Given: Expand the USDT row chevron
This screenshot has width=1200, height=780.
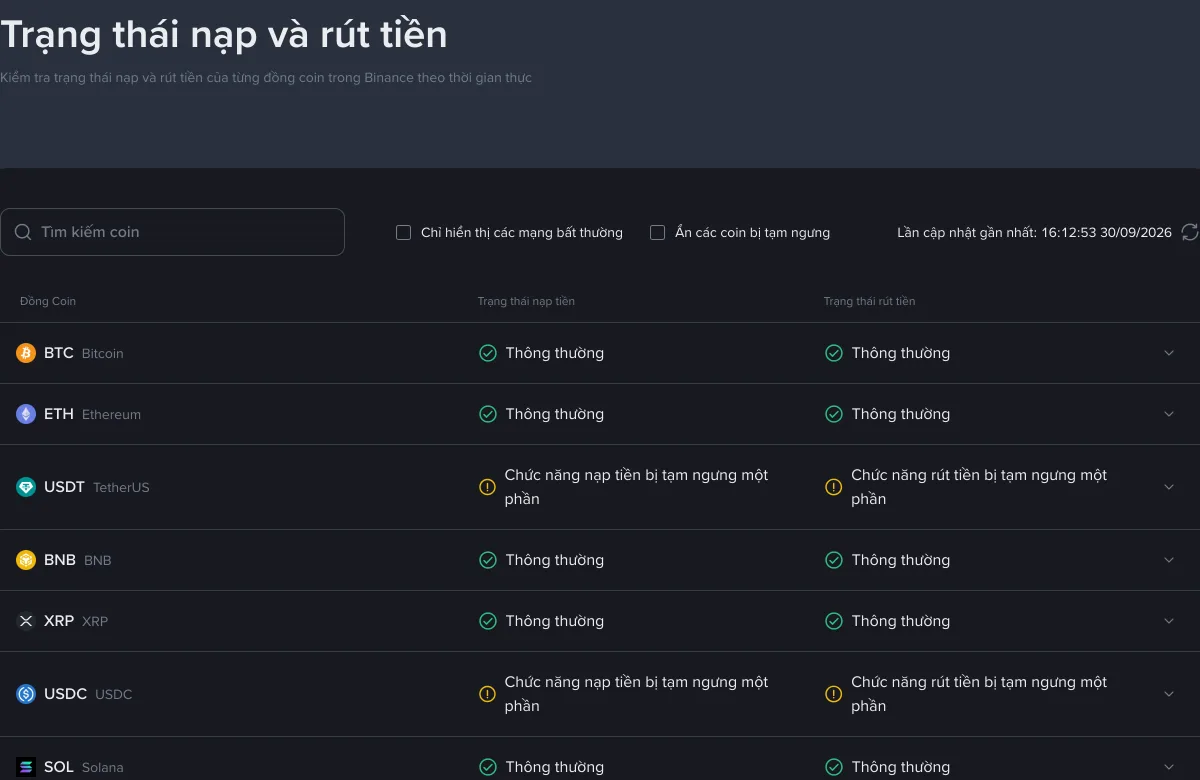Looking at the screenshot, I should point(1169,487).
